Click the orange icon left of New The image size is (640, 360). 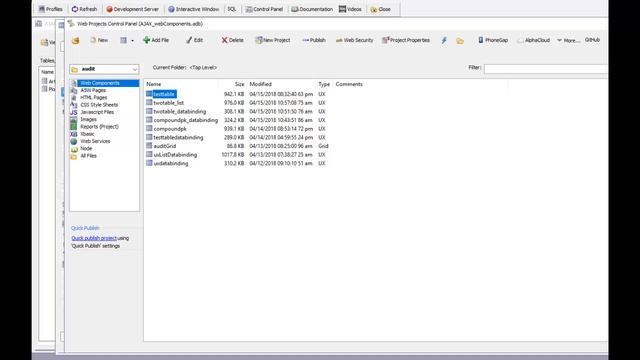[x=76, y=40]
